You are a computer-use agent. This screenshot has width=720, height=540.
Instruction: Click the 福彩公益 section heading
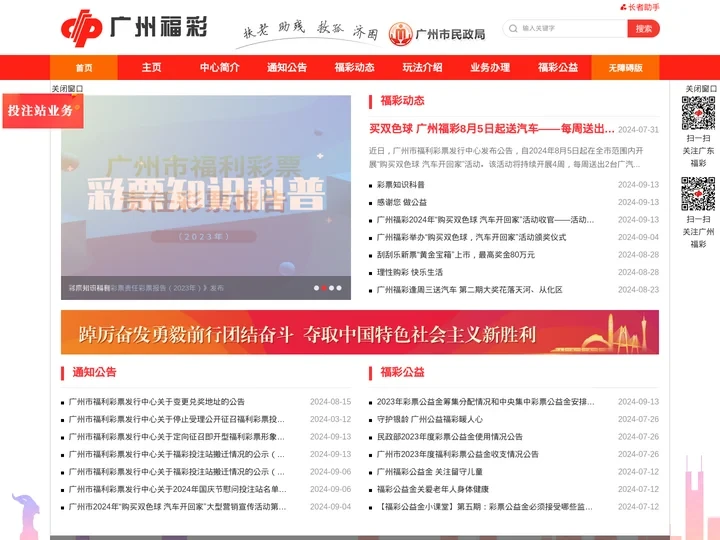click(x=402, y=372)
